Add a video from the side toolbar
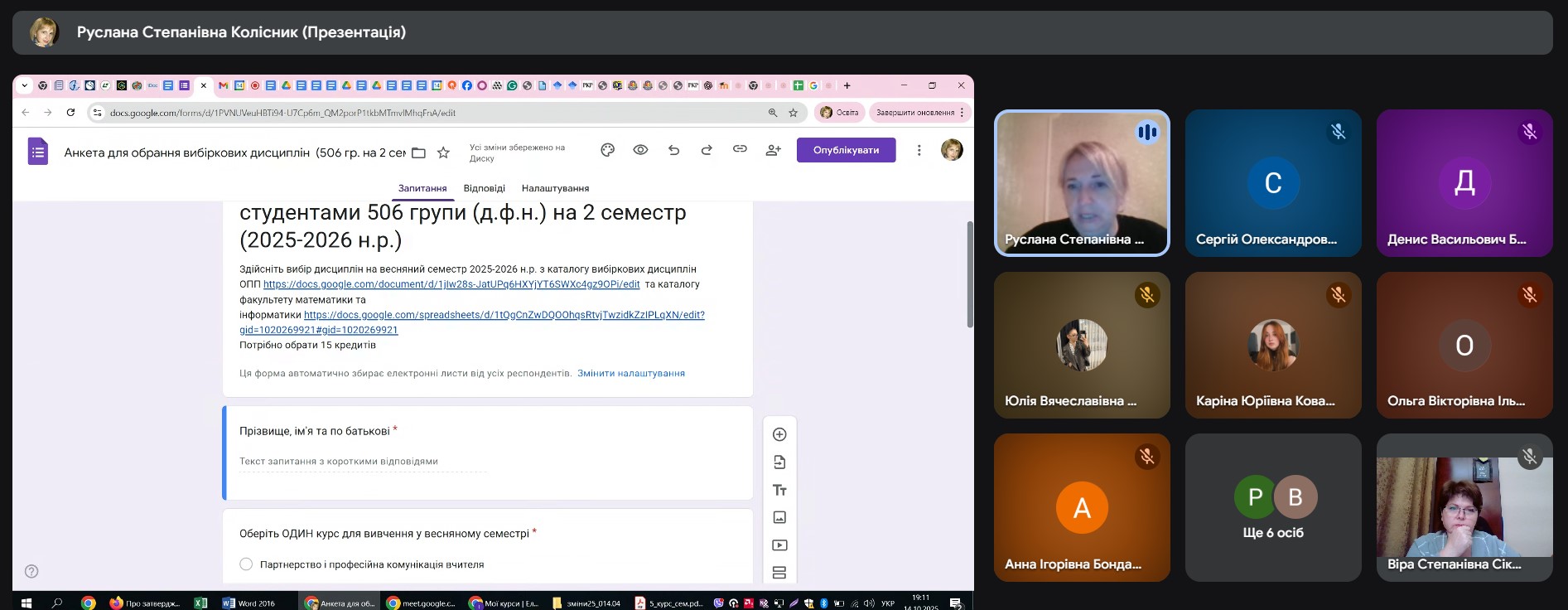Viewport: 1568px width, 610px height. click(x=779, y=545)
